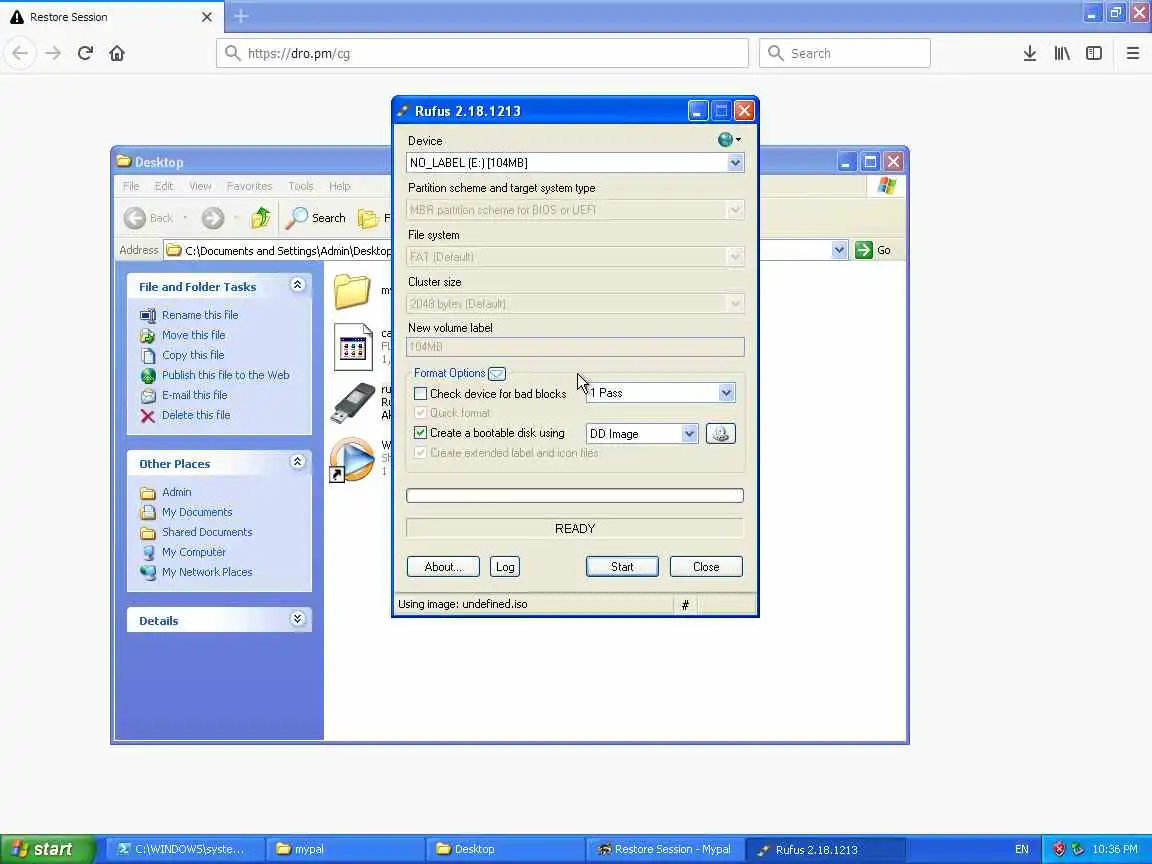The image size is (1152, 864).
Task: Click the My Network Places icon
Action: (x=148, y=572)
